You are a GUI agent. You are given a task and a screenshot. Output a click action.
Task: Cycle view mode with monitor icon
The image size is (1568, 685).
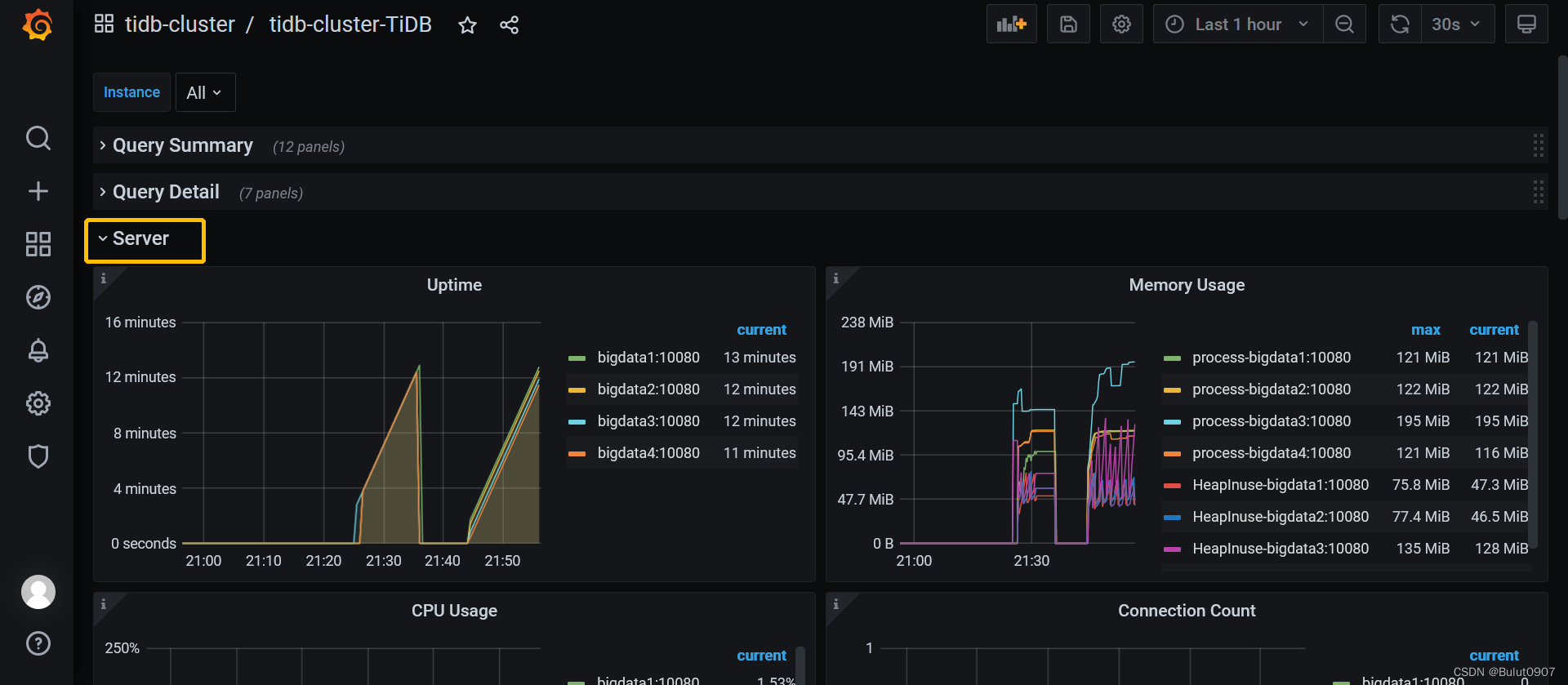1526,24
